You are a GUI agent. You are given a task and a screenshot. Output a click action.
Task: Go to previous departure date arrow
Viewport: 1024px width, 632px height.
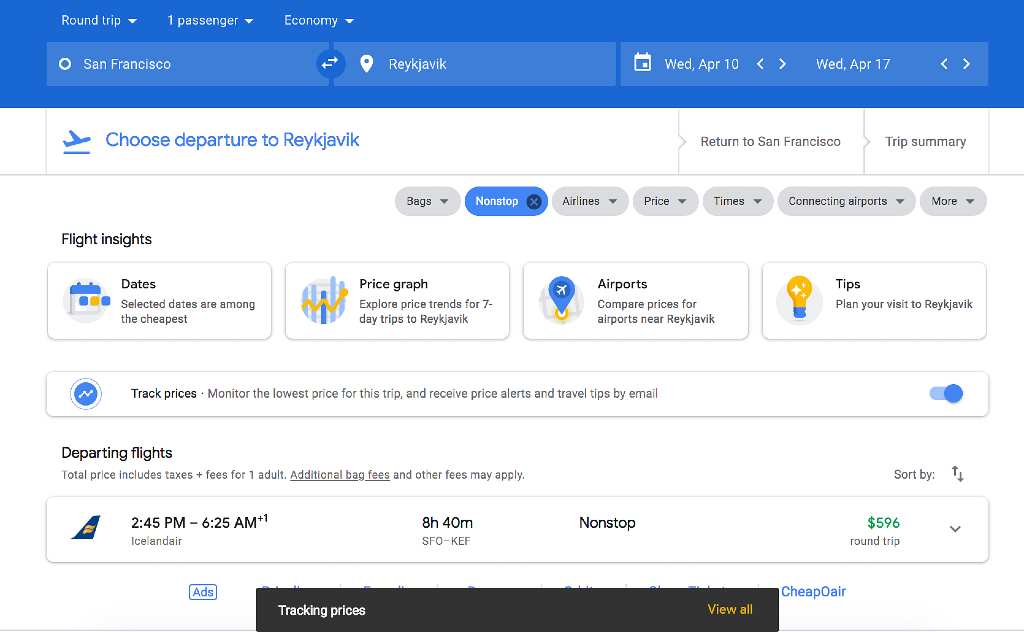[x=760, y=64]
